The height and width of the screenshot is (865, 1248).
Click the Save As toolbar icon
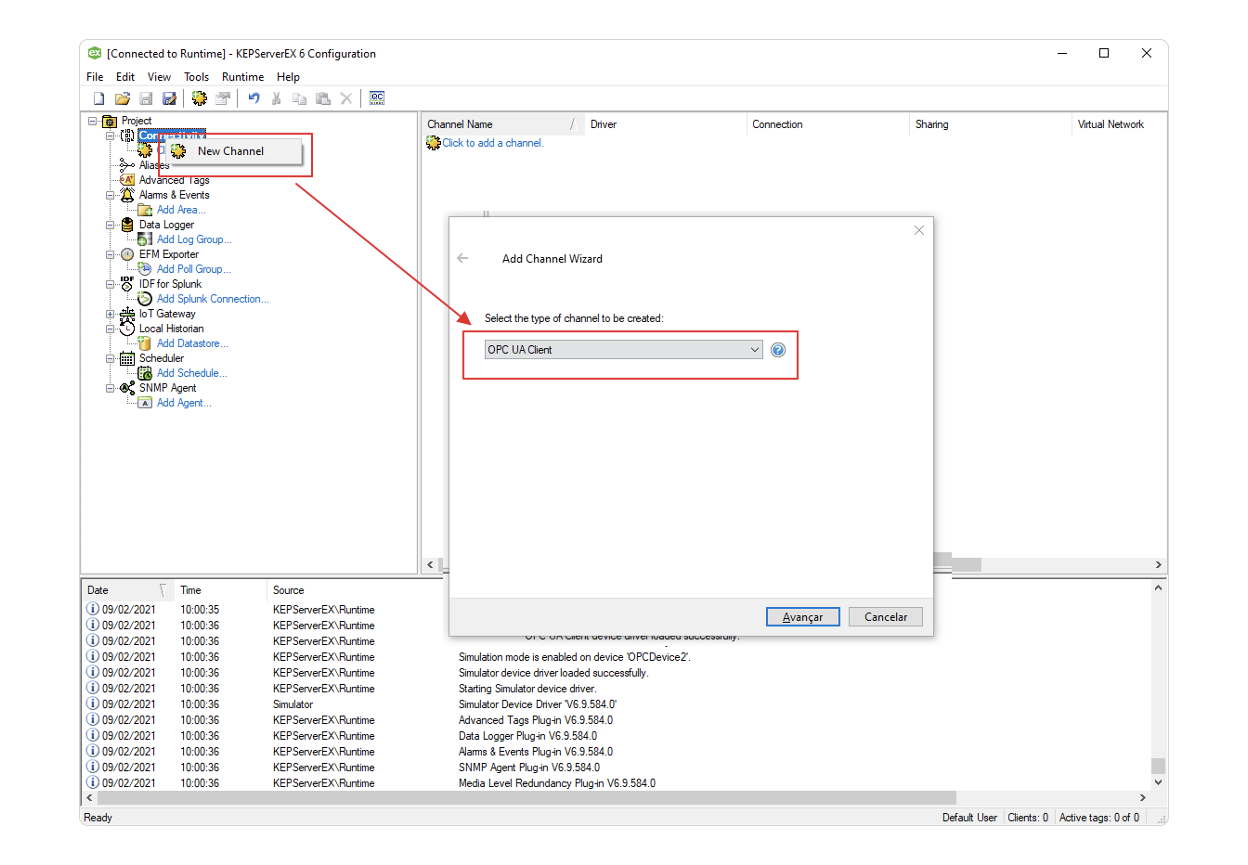click(x=169, y=98)
